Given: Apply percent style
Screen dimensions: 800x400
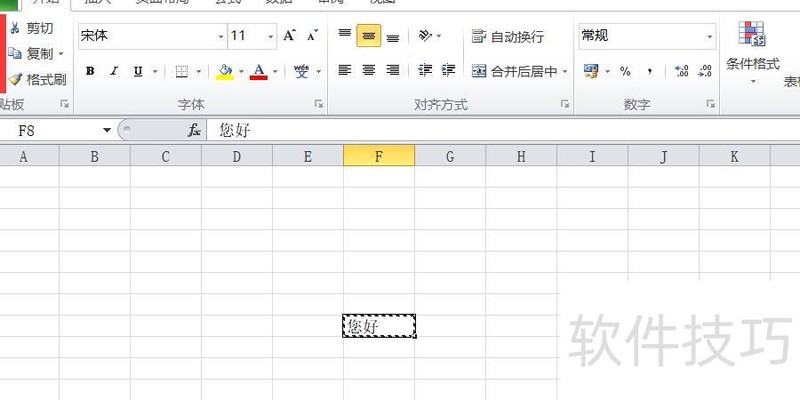Looking at the screenshot, I should (x=625, y=71).
